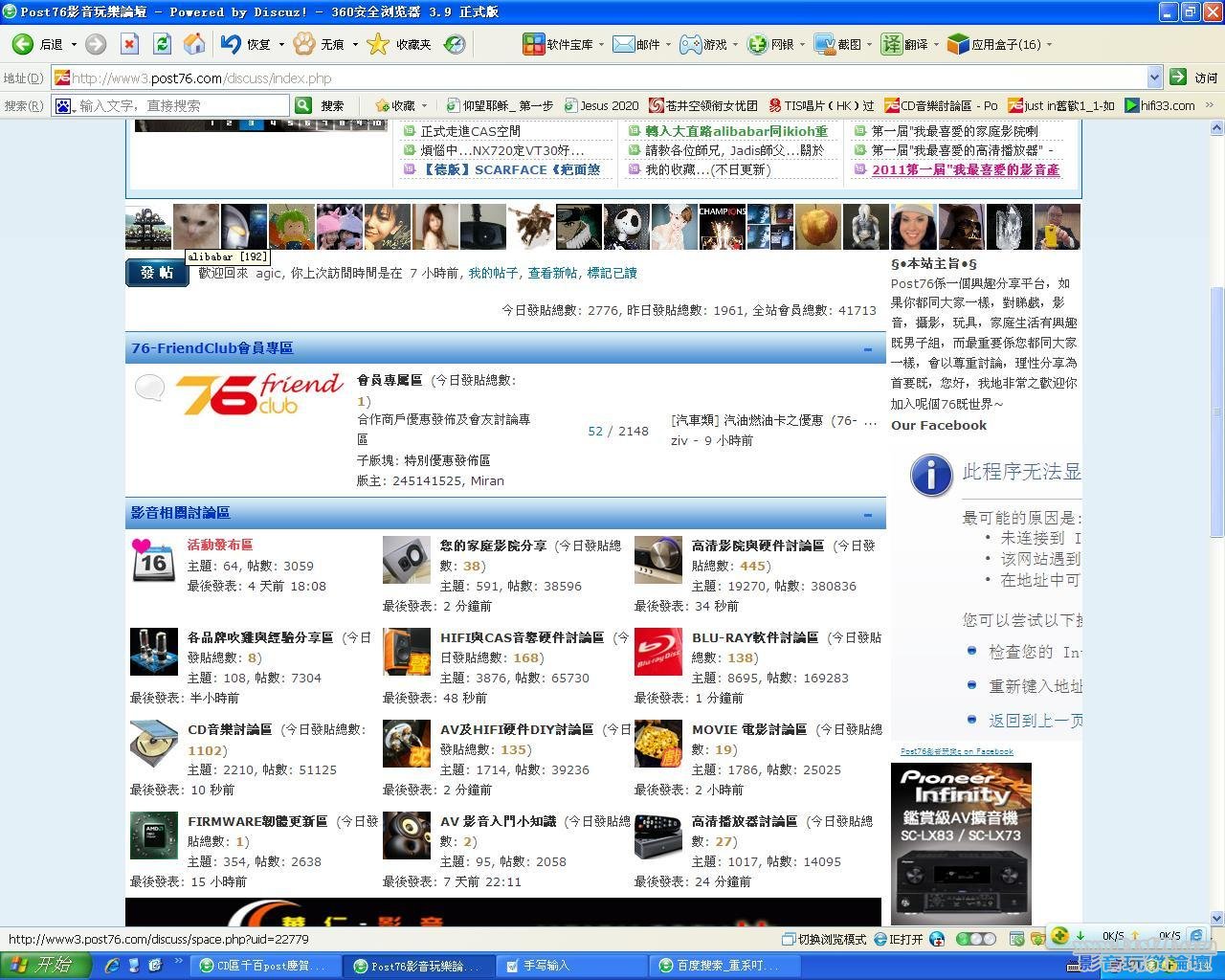
Task: Open 【德版】SCARFACE 《疤面煞 thread link
Action: (x=512, y=169)
